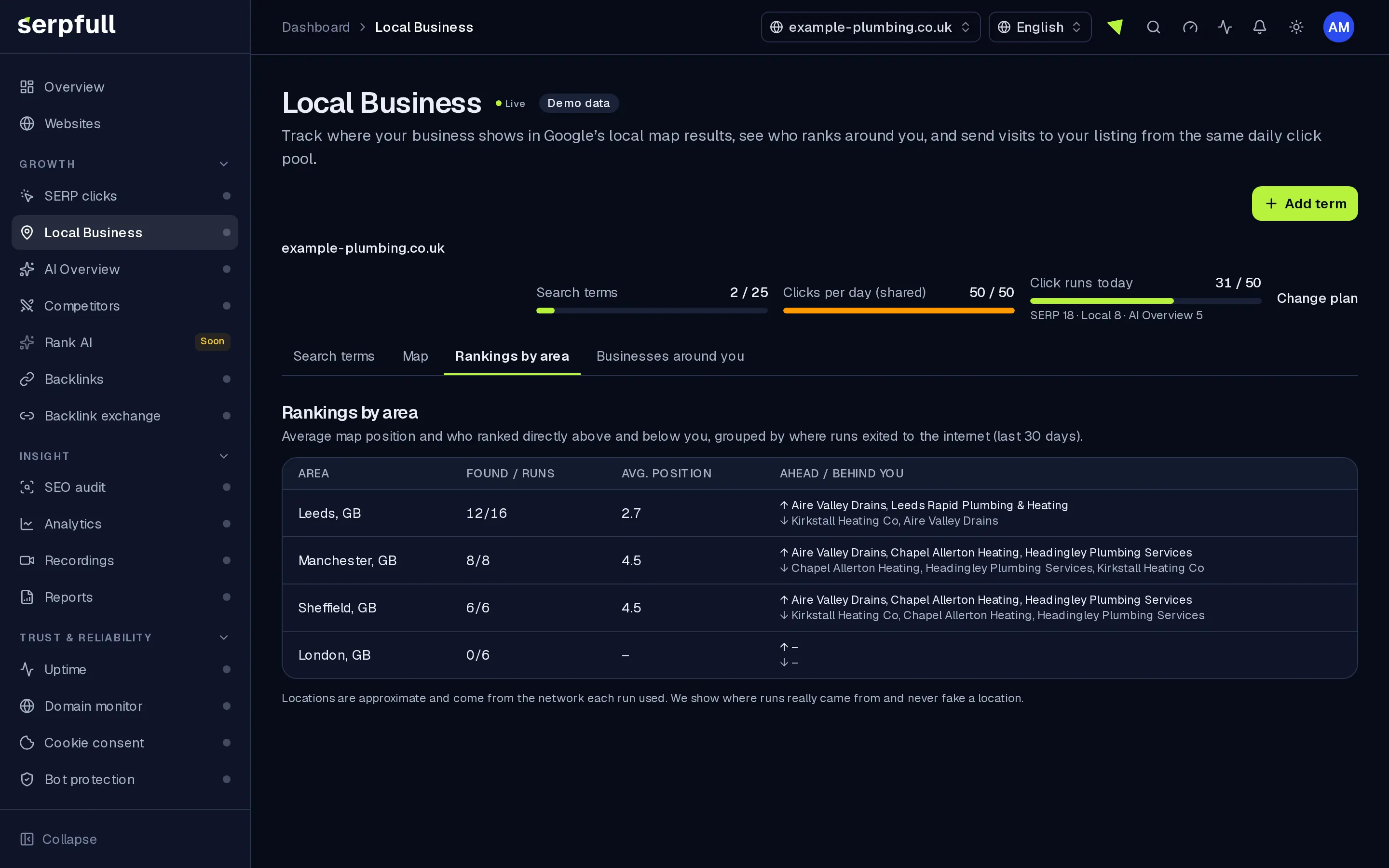Open Reports document icon
Viewport: 1389px width, 868px height.
[x=27, y=597]
